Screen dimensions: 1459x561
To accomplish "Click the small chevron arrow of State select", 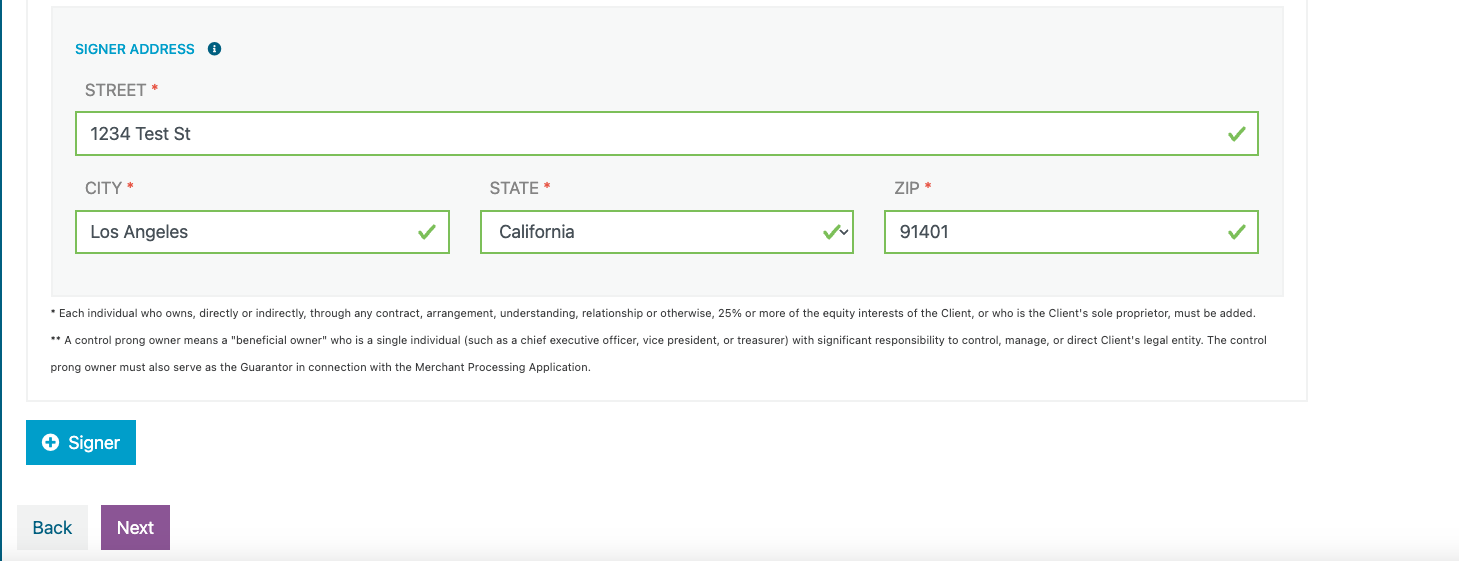I will click(x=845, y=232).
